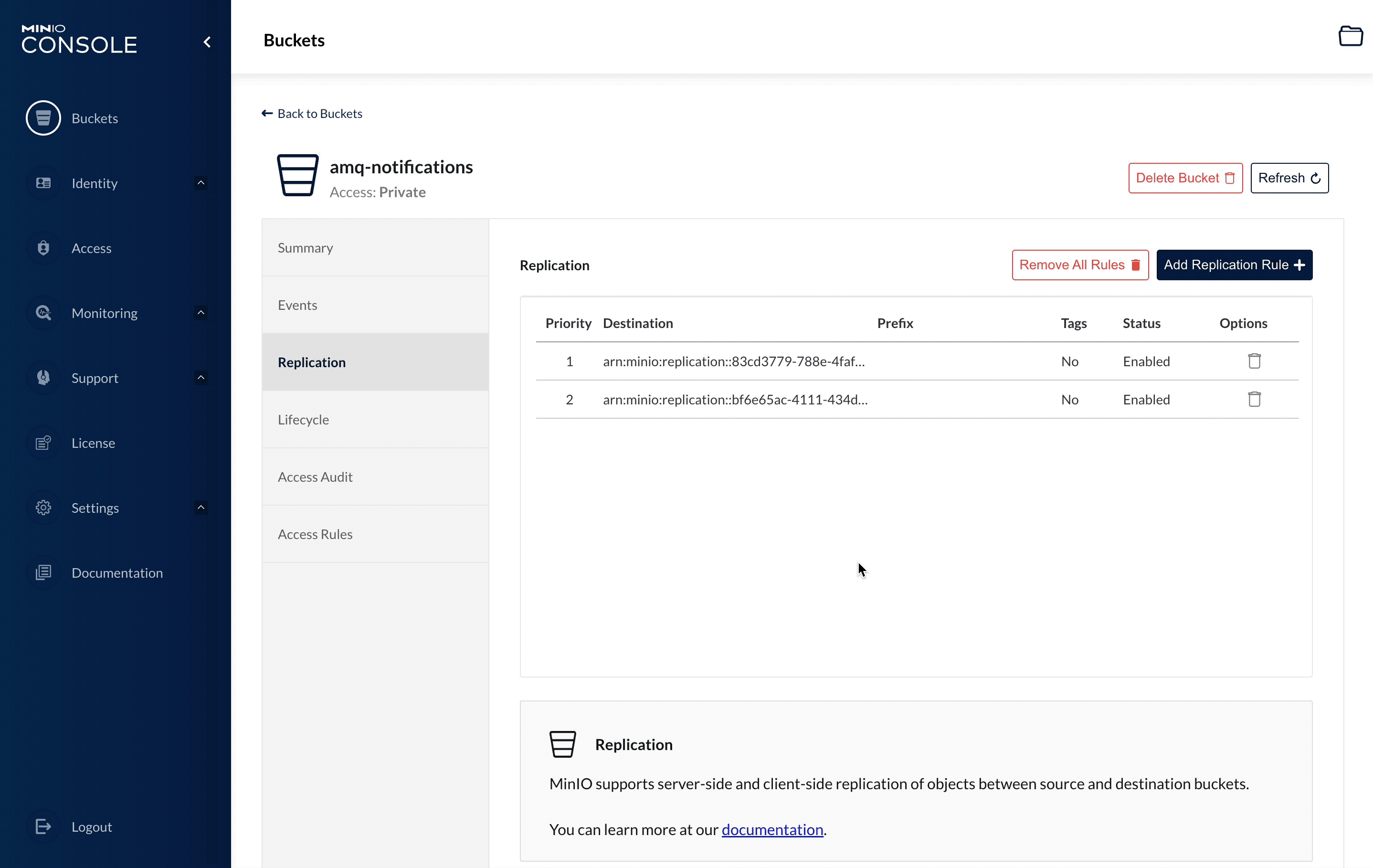The height and width of the screenshot is (868, 1373).
Task: Click Add Replication Rule button
Action: pos(1234,265)
